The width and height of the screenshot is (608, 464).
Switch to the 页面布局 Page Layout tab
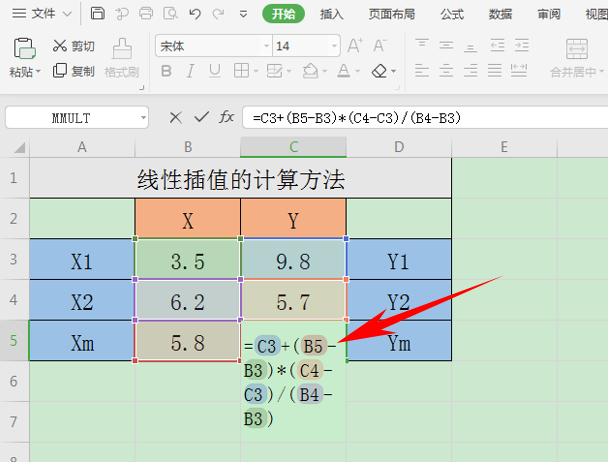click(x=391, y=14)
